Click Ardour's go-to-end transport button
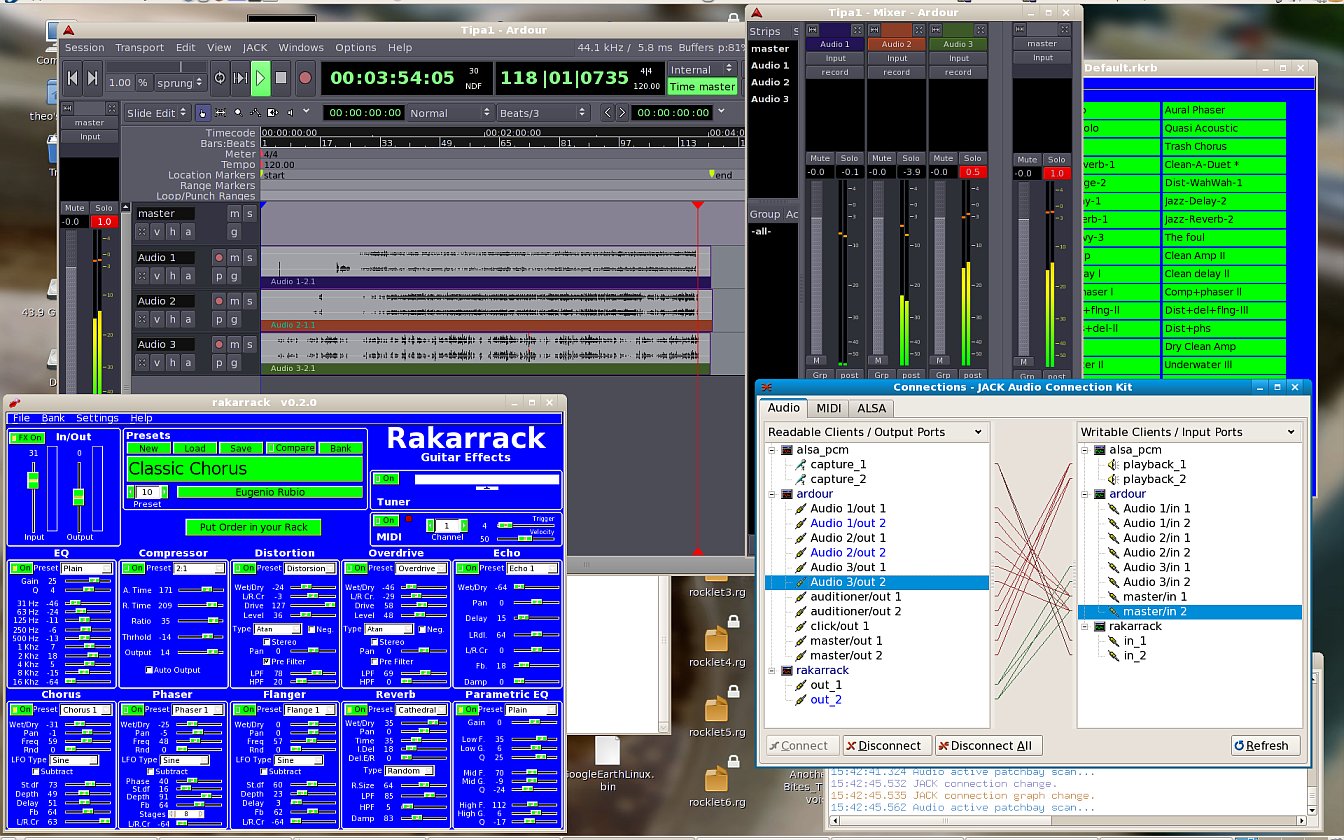The width and height of the screenshot is (1344, 840). tap(92, 77)
